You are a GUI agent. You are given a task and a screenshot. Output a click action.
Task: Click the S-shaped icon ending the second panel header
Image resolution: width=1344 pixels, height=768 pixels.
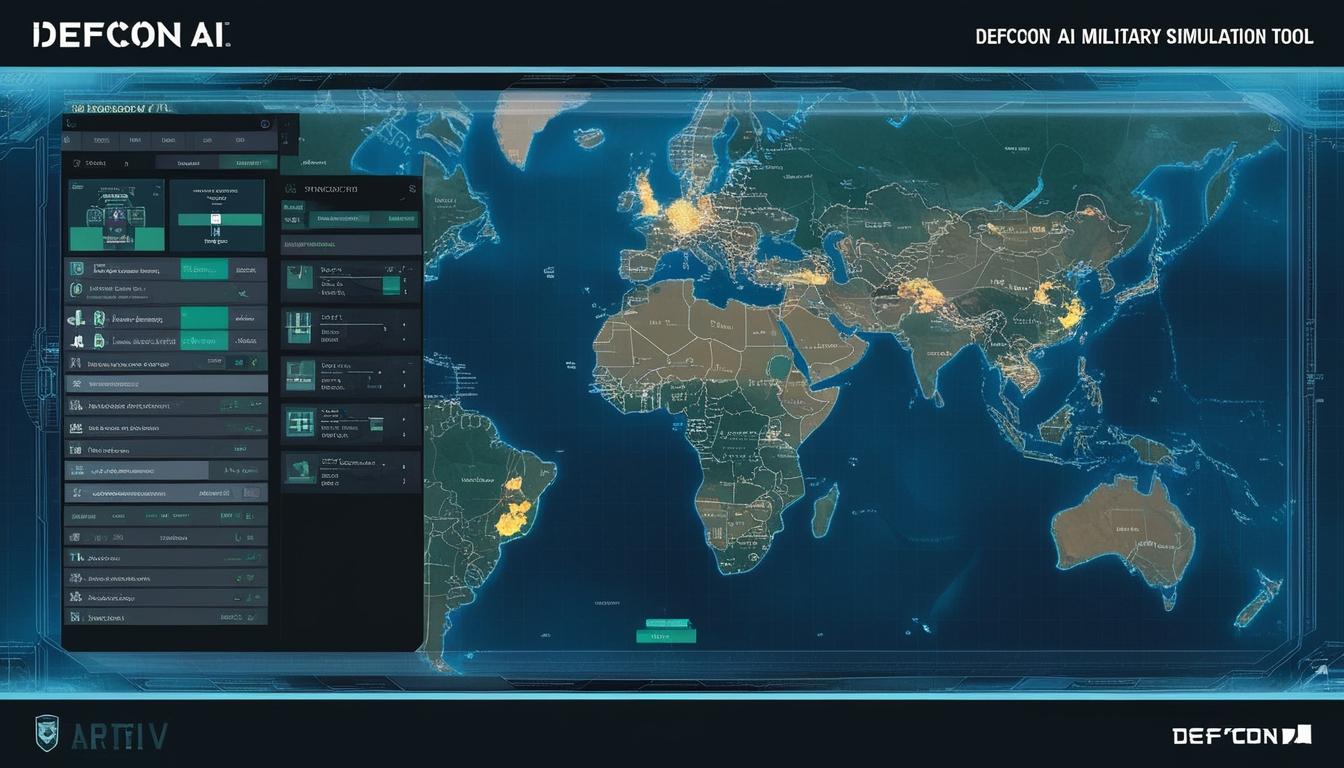412,188
